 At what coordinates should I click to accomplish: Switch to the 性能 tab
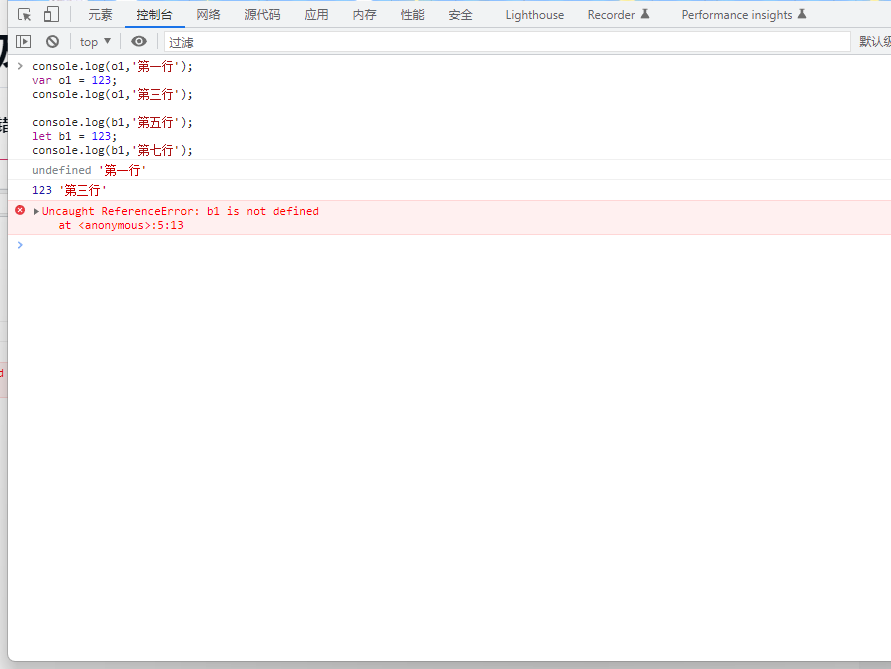(413, 15)
